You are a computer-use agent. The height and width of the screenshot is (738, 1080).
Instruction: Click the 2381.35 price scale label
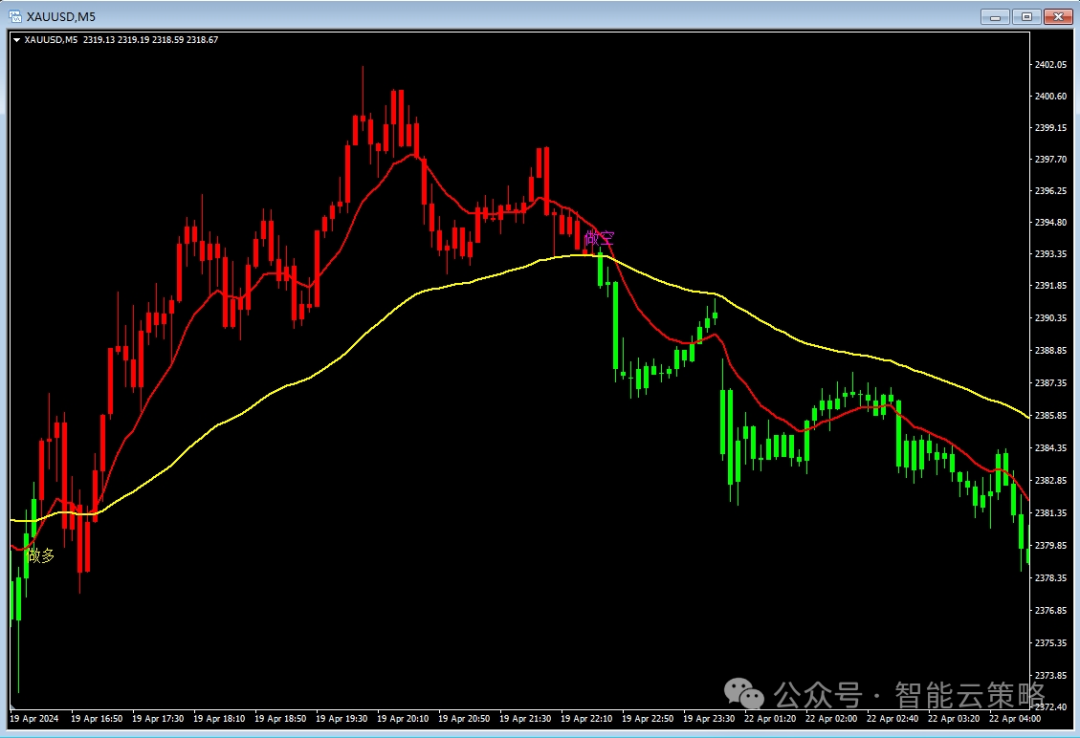1050,513
